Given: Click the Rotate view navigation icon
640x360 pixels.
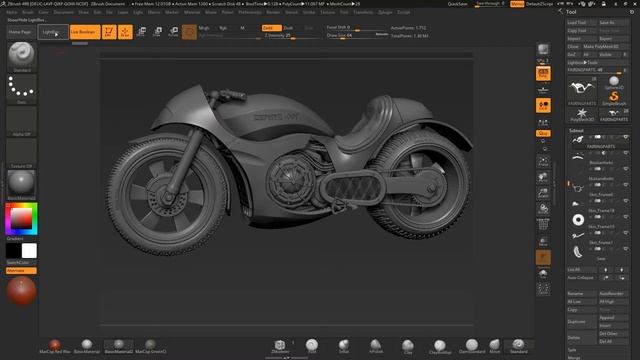Looking at the screenshot, I should 543,209.
